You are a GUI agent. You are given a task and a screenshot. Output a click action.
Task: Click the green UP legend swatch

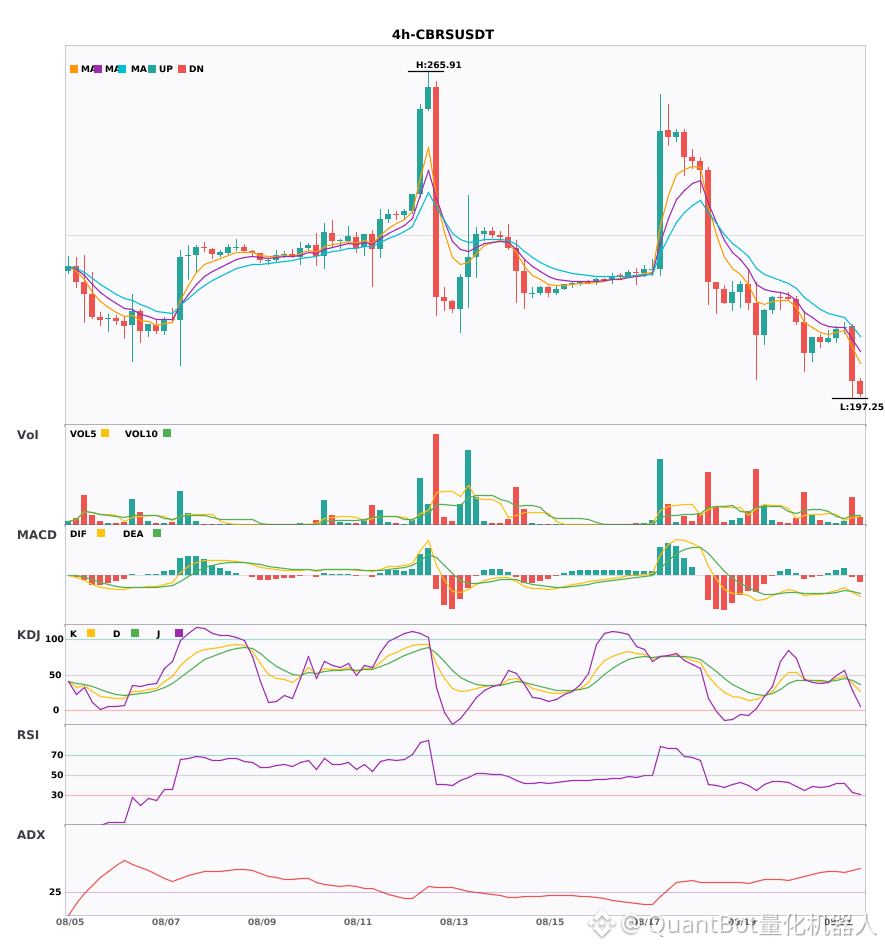[152, 69]
